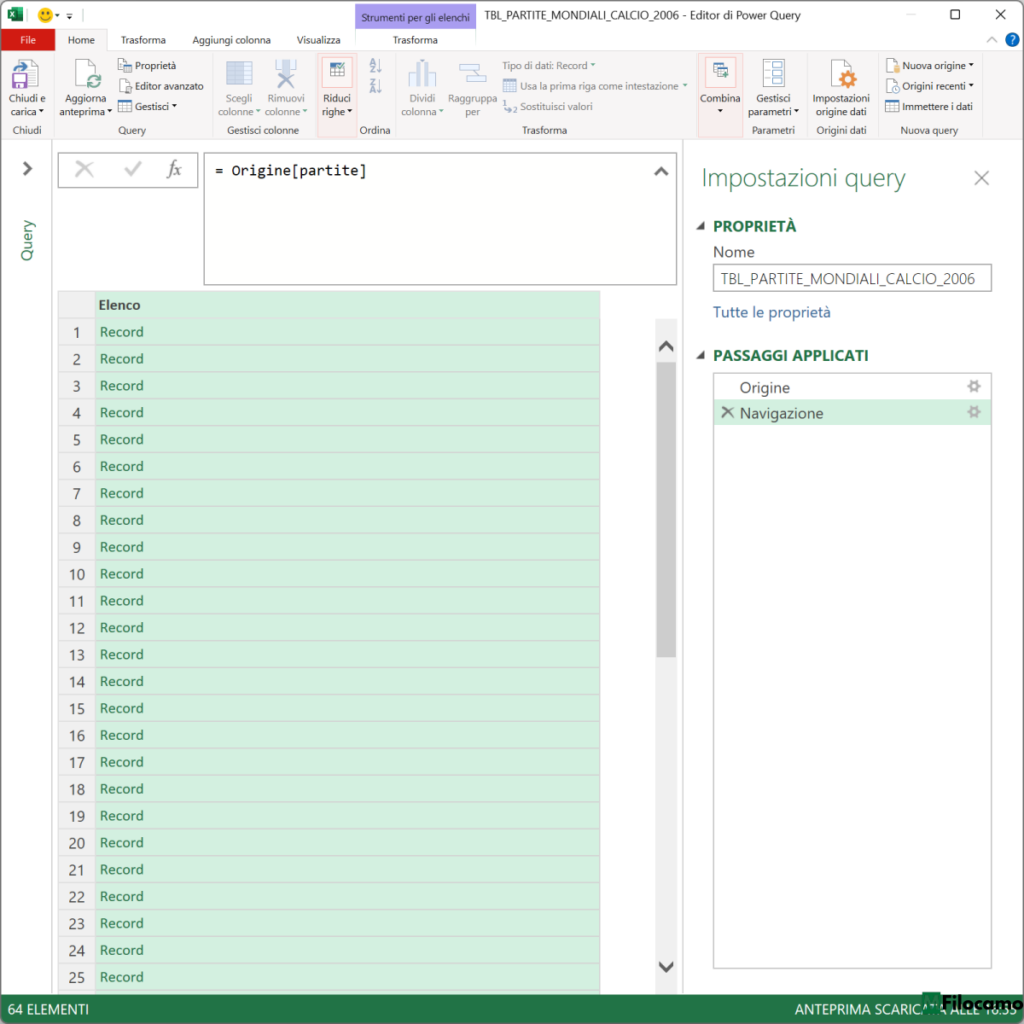Click the Rimuovi colonne icon
Screen dimensions: 1024x1024
285,74
